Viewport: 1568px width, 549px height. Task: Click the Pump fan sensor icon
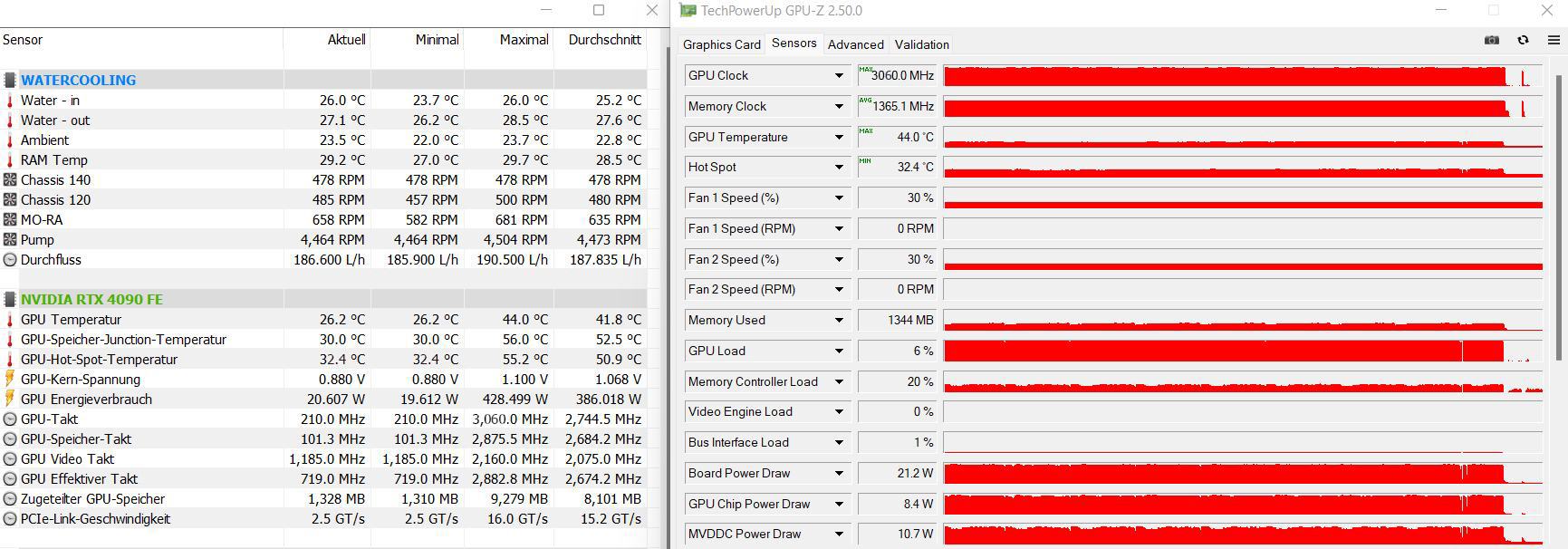point(10,239)
